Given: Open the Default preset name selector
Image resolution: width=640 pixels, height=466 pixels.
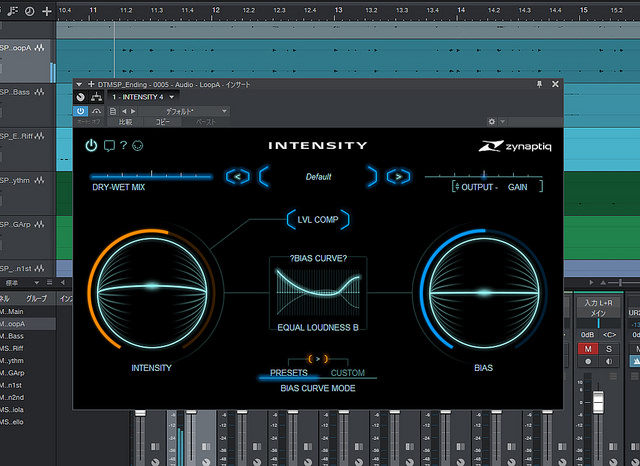Looking at the screenshot, I should click(318, 177).
